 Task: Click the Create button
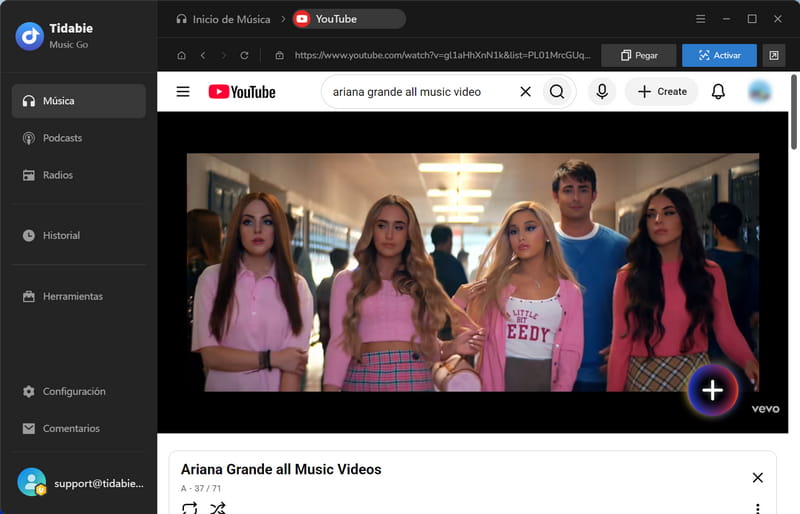pos(662,92)
